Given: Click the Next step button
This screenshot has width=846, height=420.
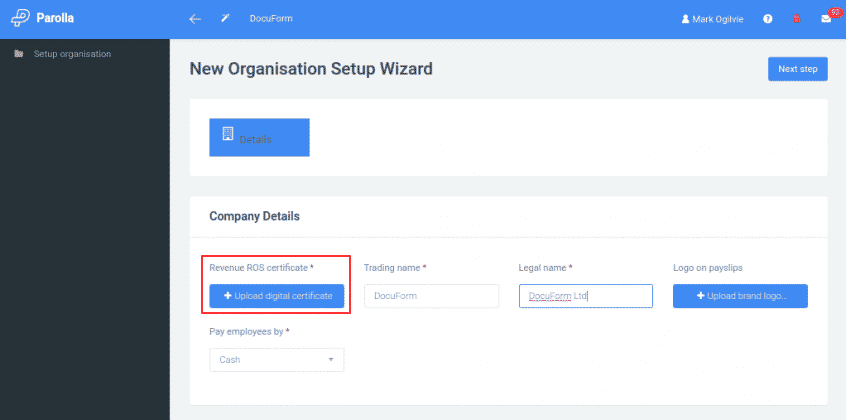Looking at the screenshot, I should coord(797,69).
